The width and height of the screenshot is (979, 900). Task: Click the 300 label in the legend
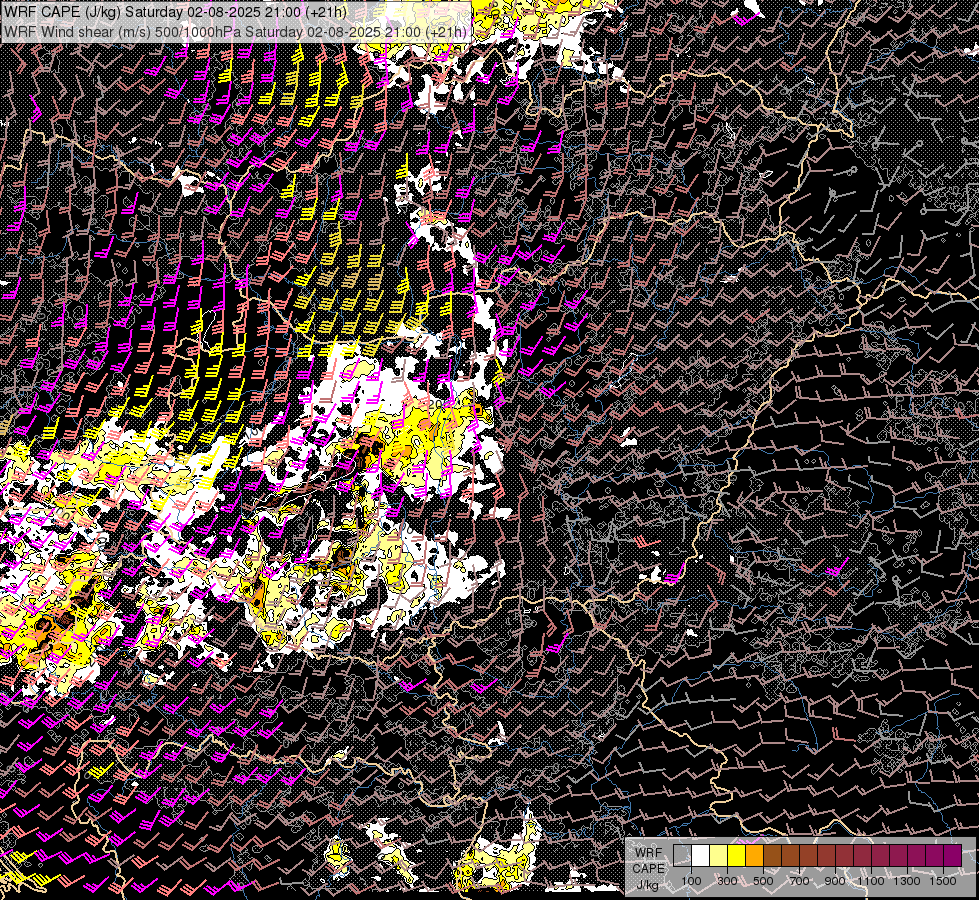[727, 881]
